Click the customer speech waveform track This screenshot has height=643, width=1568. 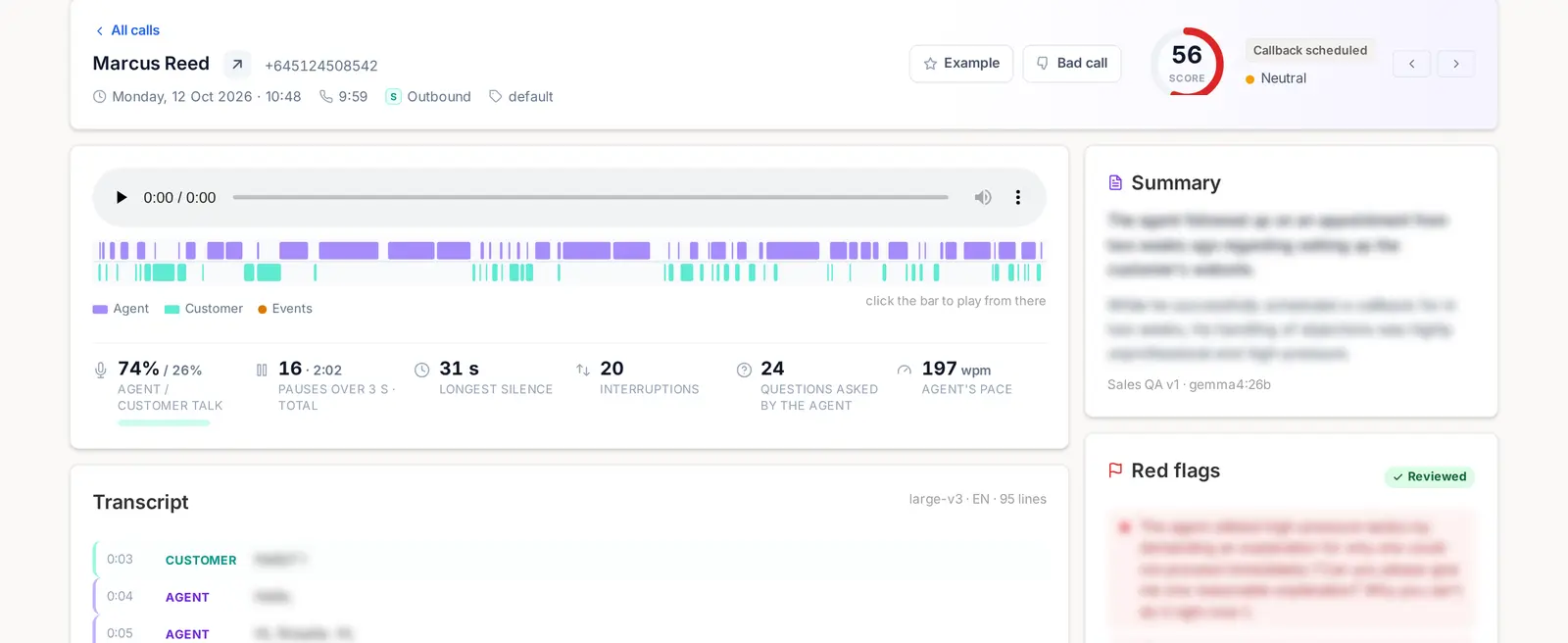pos(569,272)
